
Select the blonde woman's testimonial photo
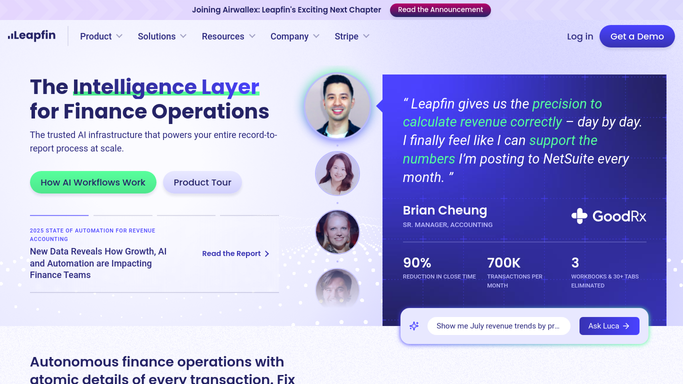click(x=337, y=232)
